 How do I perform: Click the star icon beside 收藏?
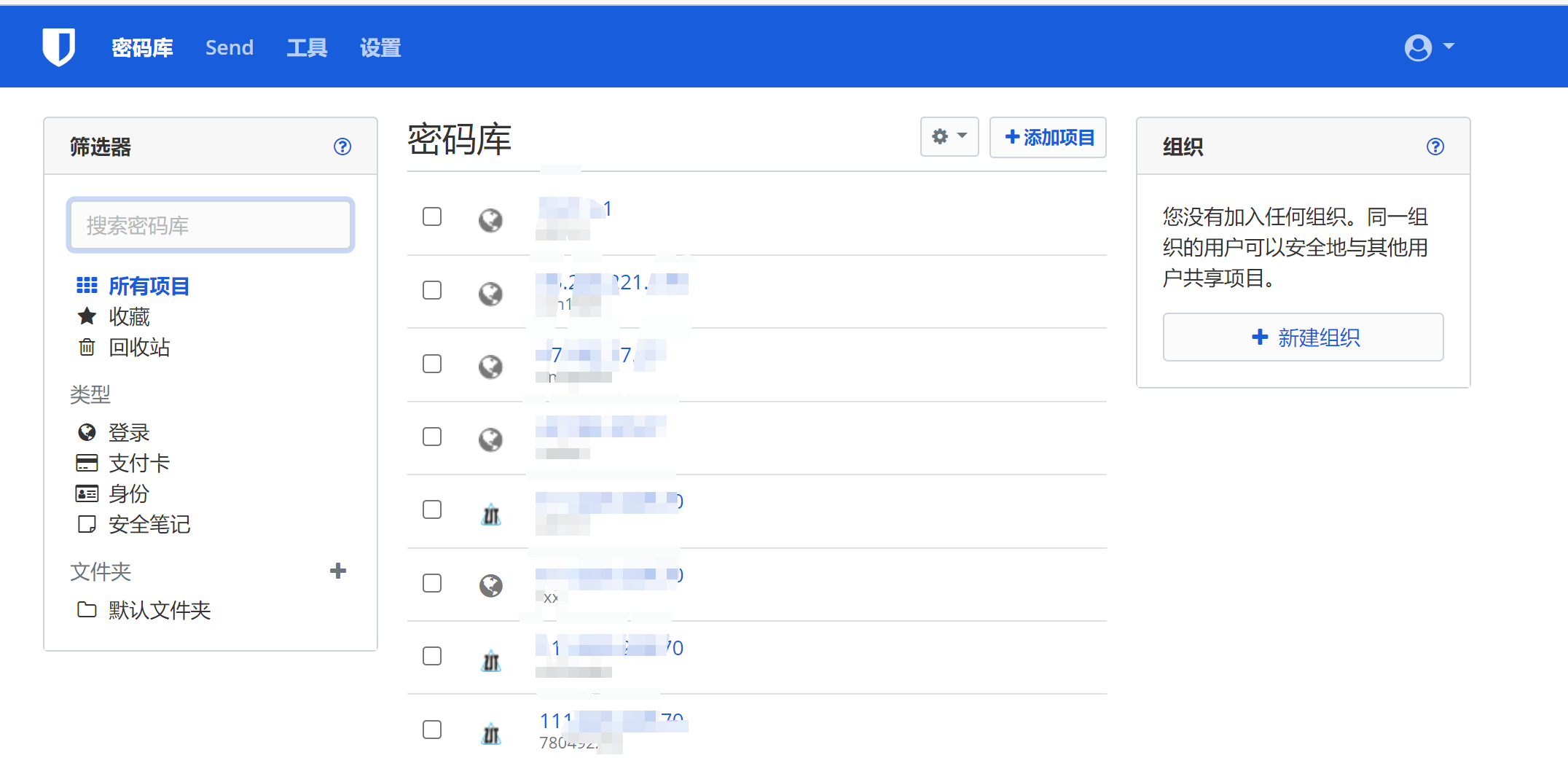(87, 316)
